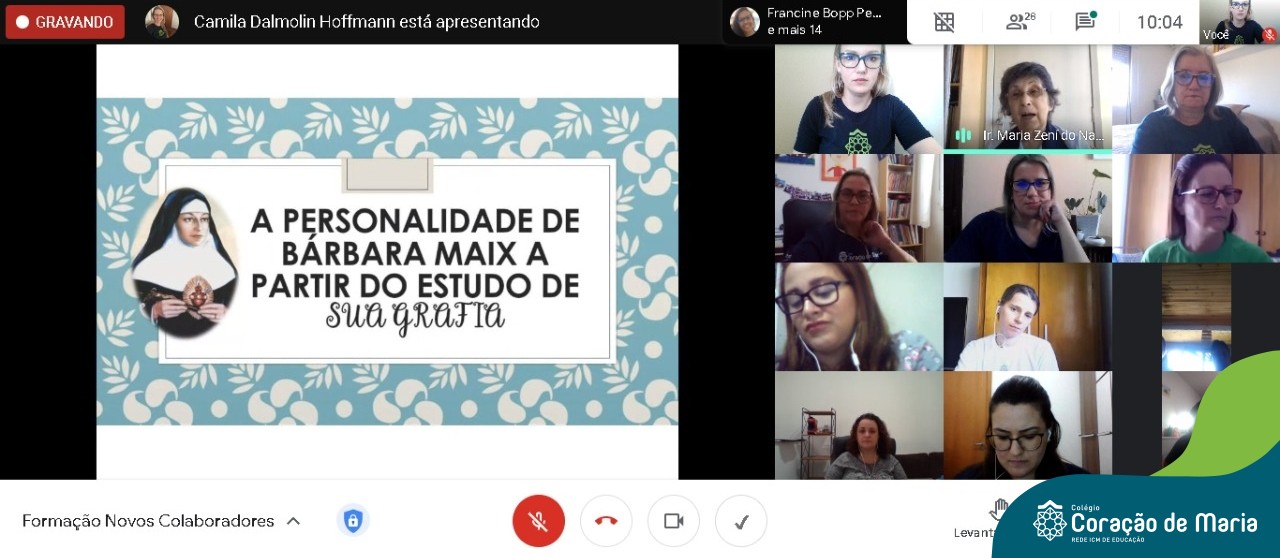The image size is (1280, 558).
Task: Click the Francine Bopp avatar in the top bar
Action: tap(745, 22)
